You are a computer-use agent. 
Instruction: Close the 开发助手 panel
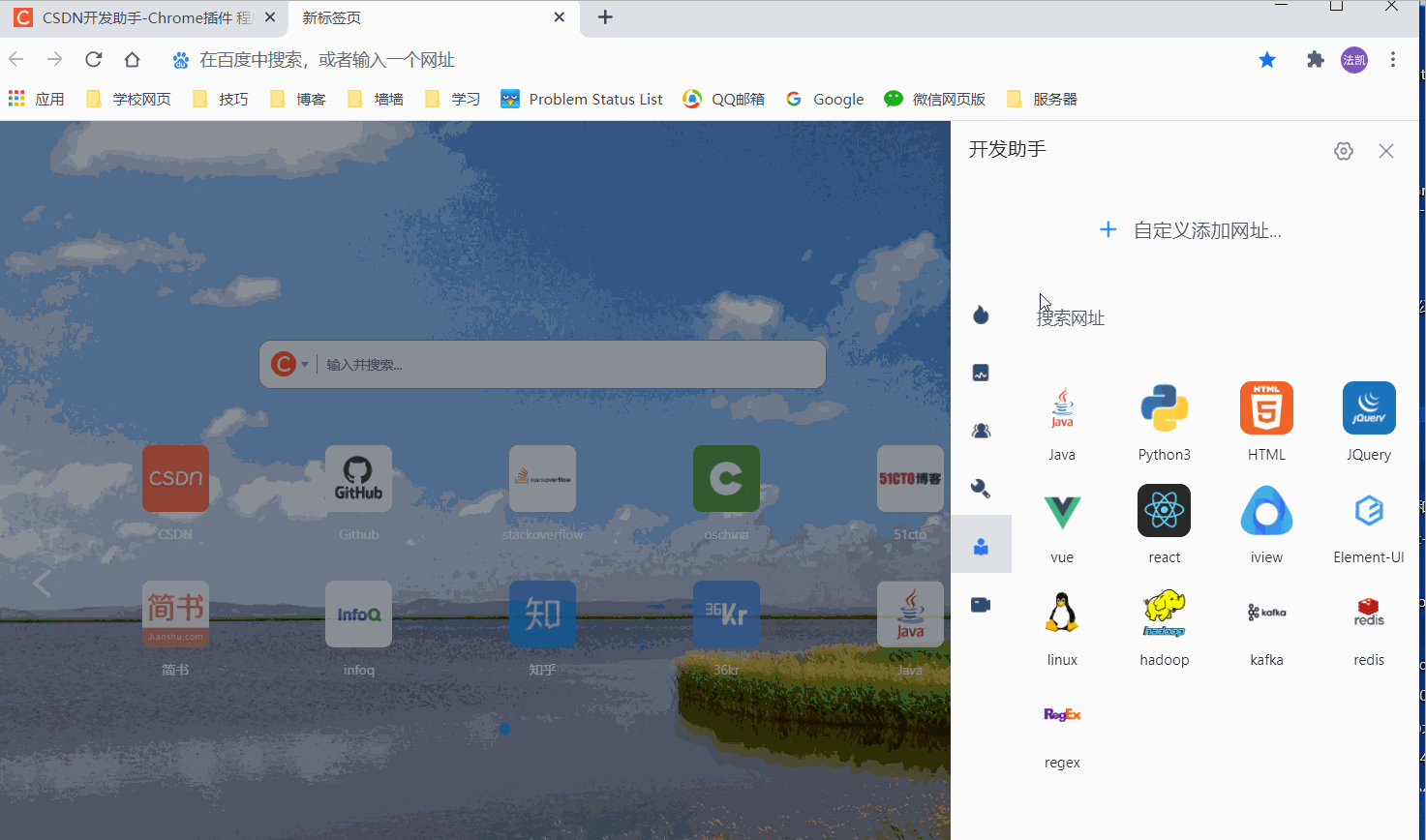1386,151
